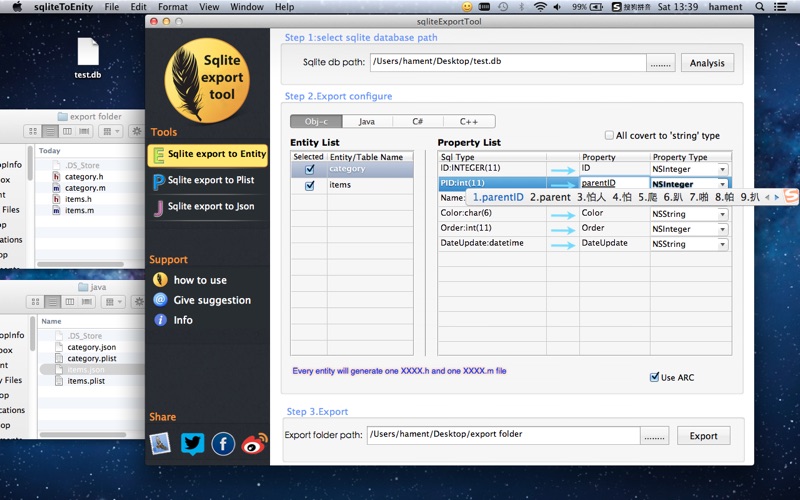Open ID property type dropdown
800x500 pixels.
(x=722, y=169)
